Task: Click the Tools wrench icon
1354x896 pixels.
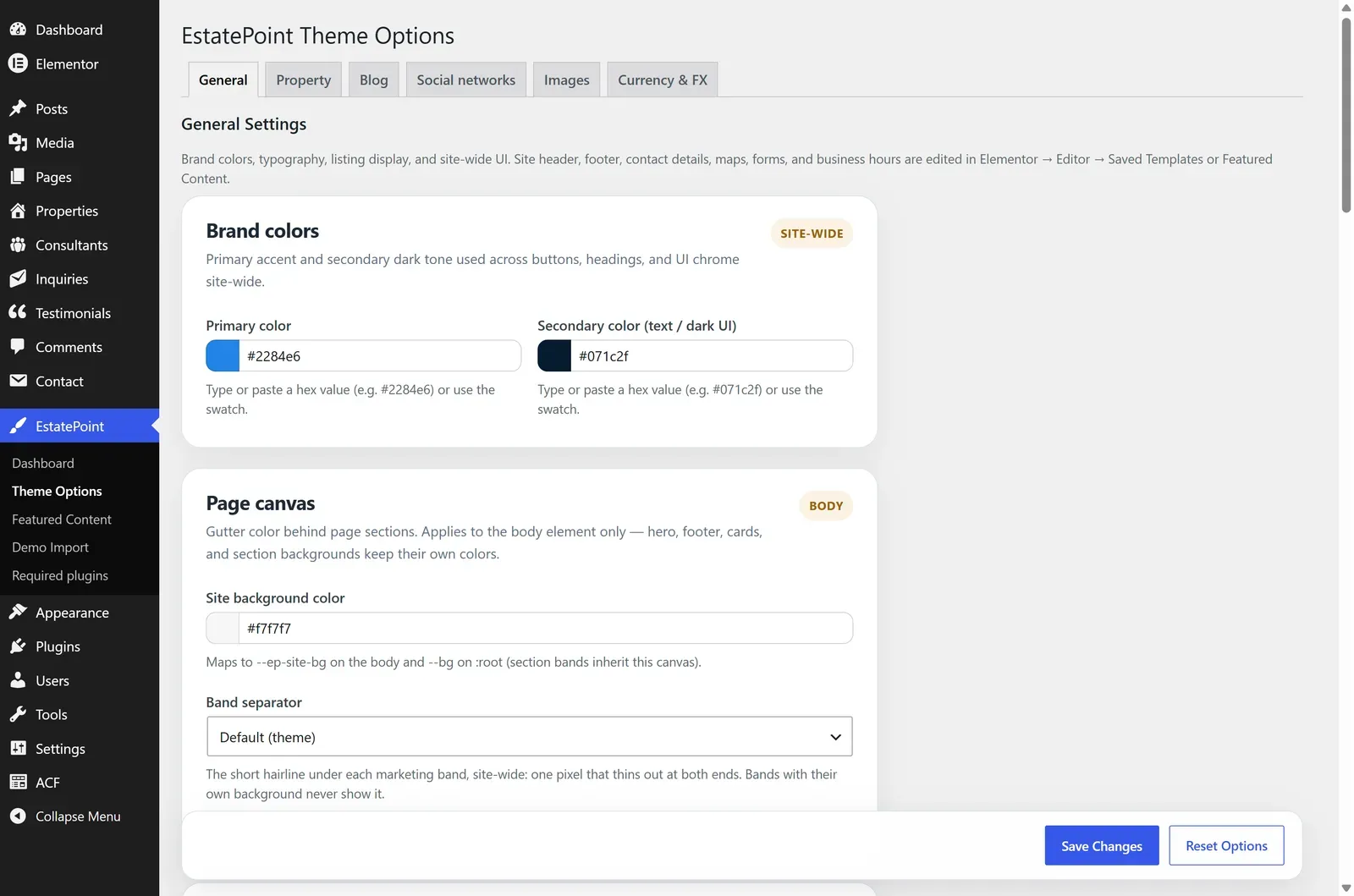Action: [18, 714]
